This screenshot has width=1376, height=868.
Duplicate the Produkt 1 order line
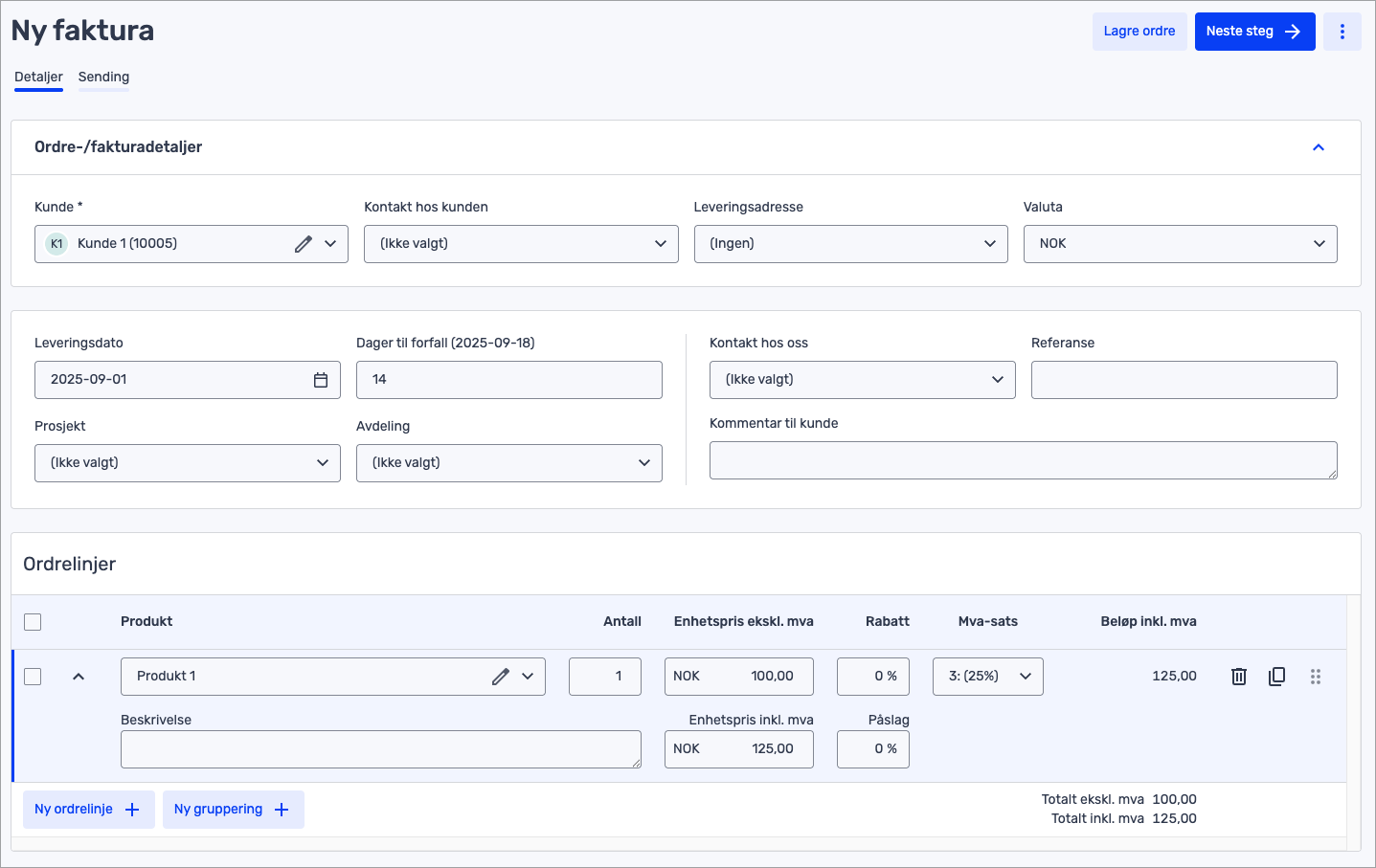pos(1276,677)
